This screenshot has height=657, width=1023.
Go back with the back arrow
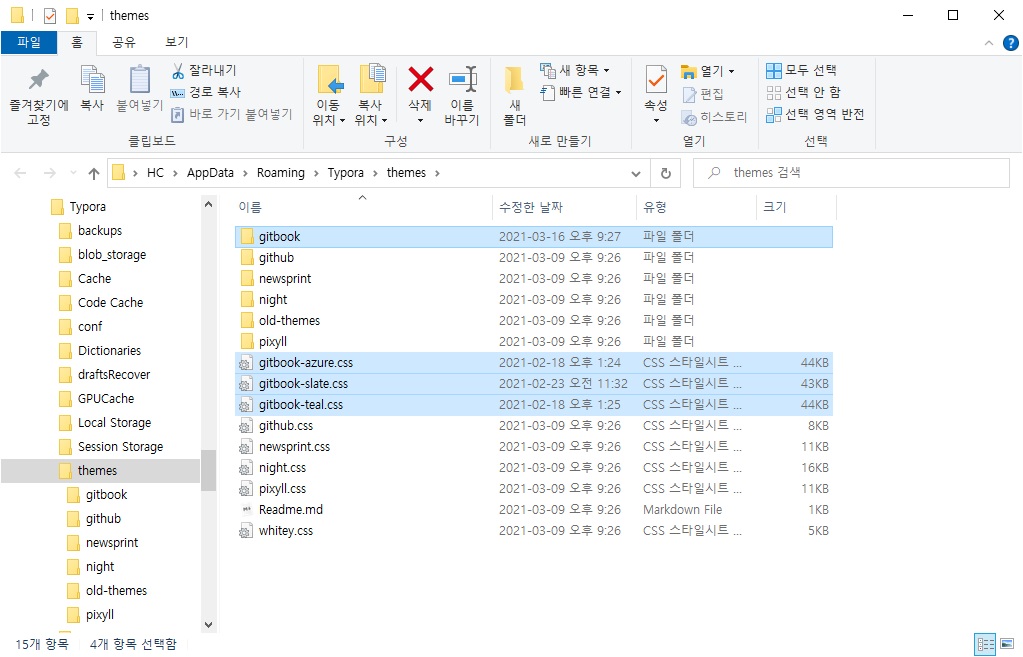(20, 173)
